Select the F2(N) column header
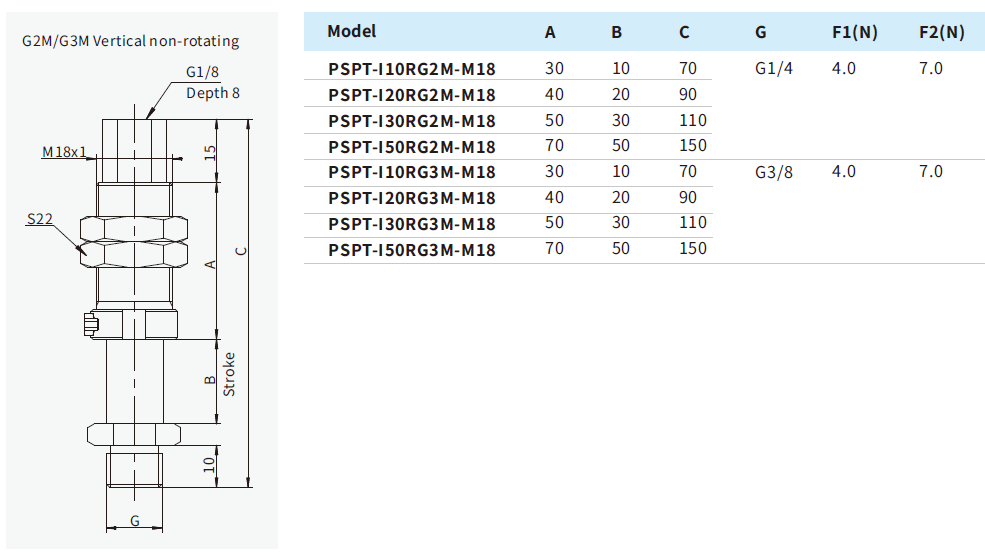This screenshot has width=985, height=553. [x=941, y=32]
